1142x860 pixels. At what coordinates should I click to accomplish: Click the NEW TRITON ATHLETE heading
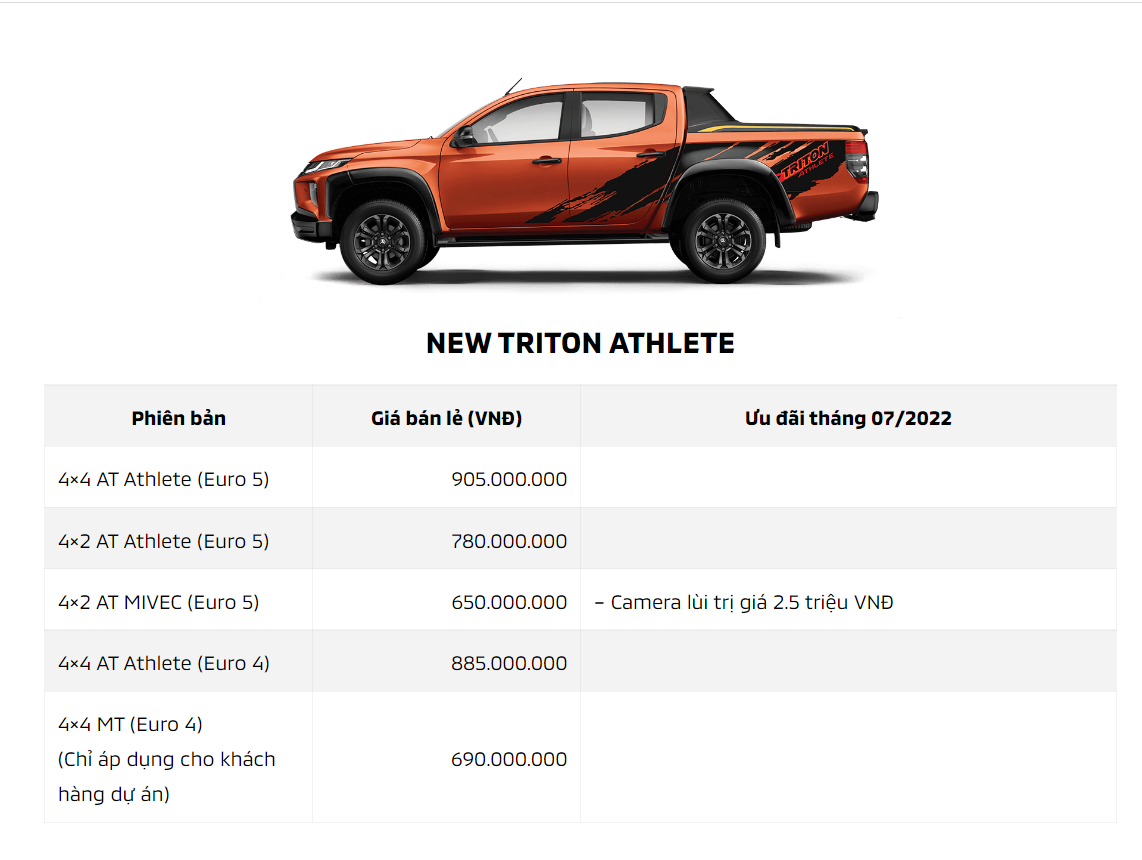point(580,344)
